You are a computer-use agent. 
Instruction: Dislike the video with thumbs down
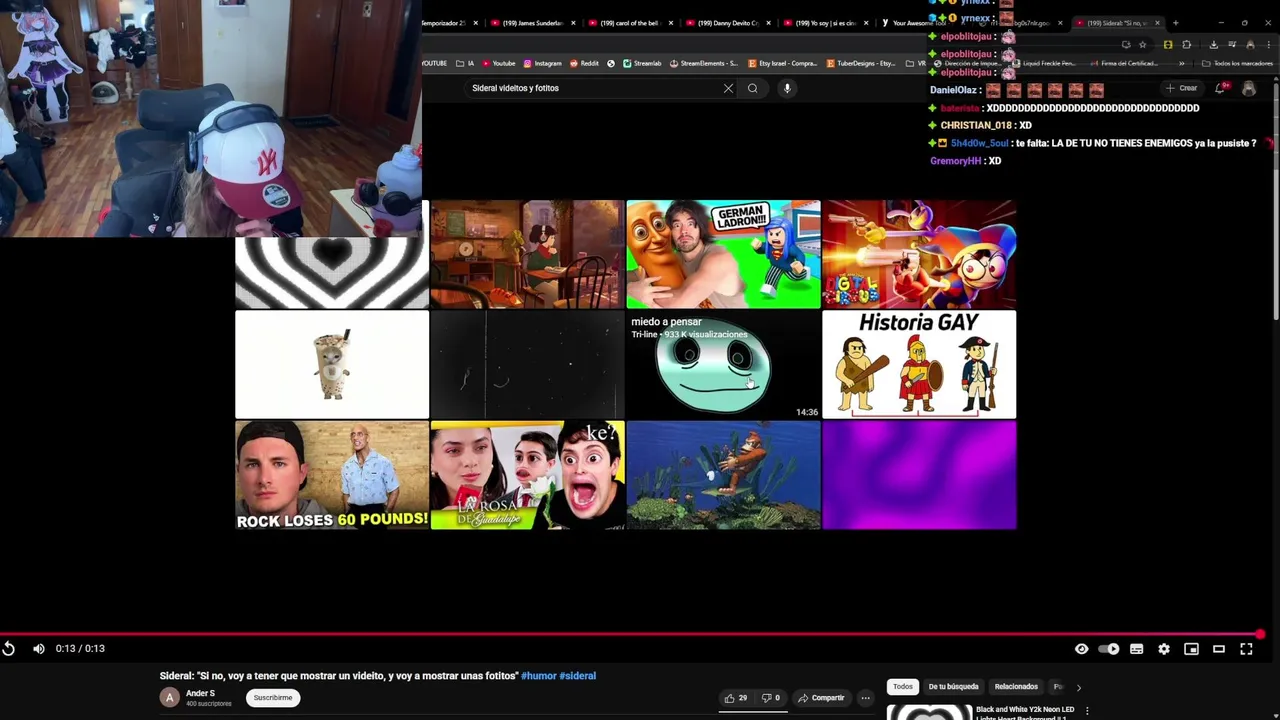(771, 698)
